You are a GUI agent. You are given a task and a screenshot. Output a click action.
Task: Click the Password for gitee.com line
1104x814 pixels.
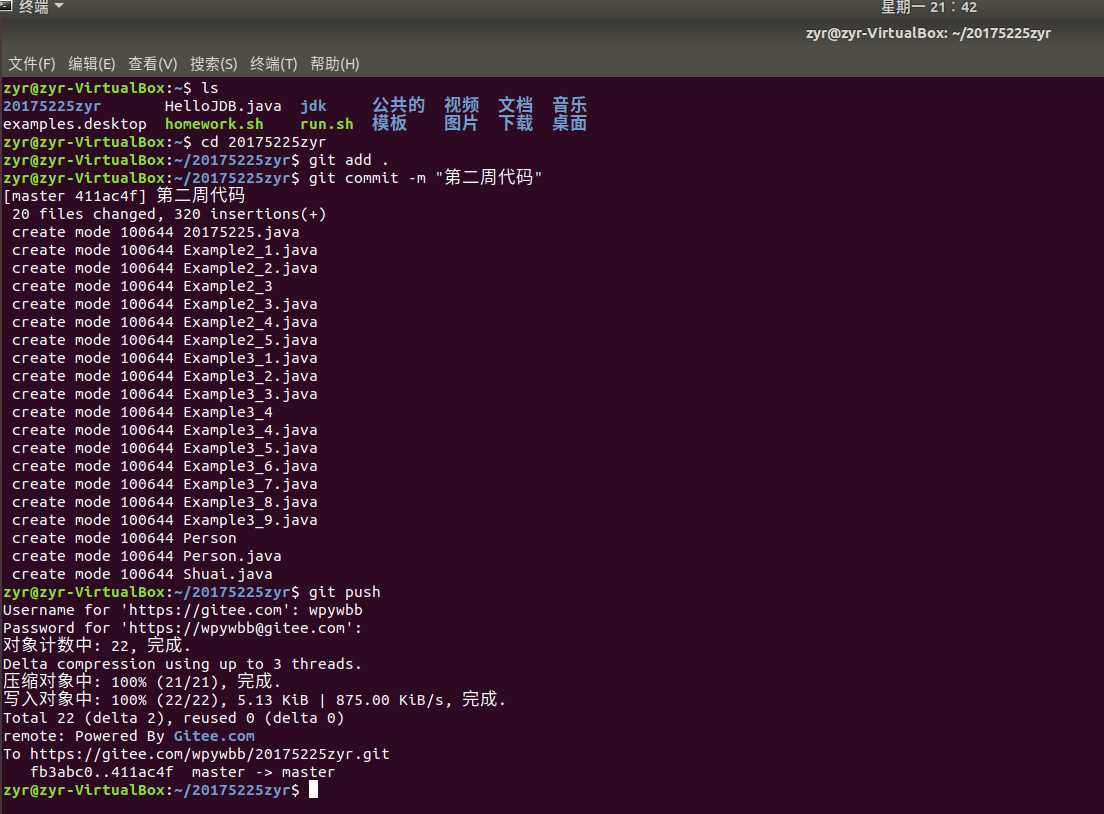tap(183, 628)
